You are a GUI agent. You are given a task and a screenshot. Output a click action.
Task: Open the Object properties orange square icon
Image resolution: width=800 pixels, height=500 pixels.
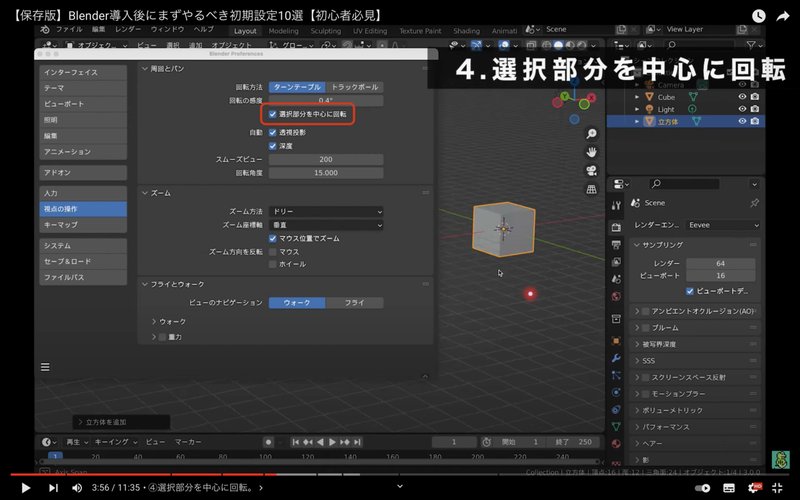point(616,340)
